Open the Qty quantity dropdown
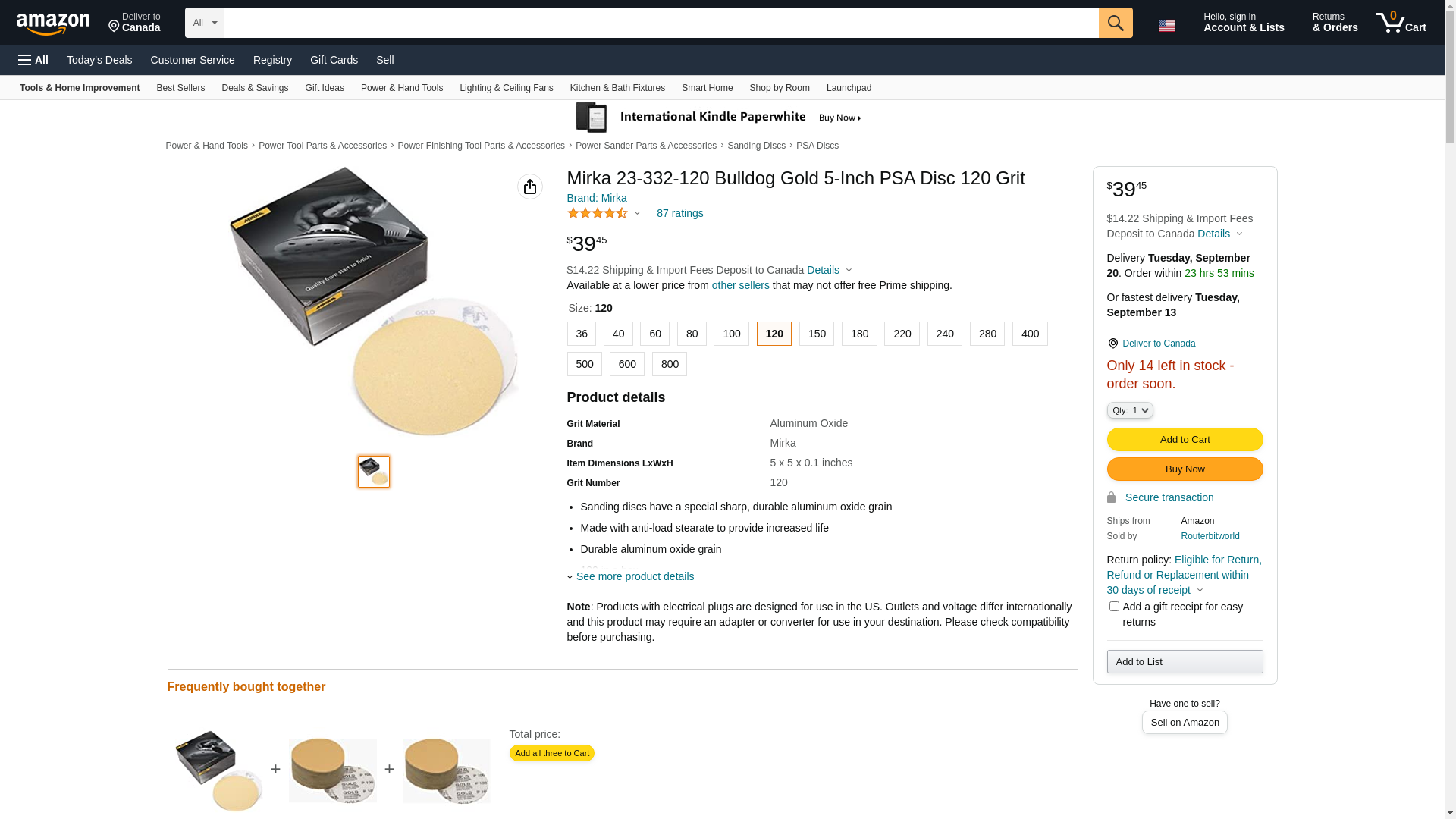 click(x=1130, y=410)
